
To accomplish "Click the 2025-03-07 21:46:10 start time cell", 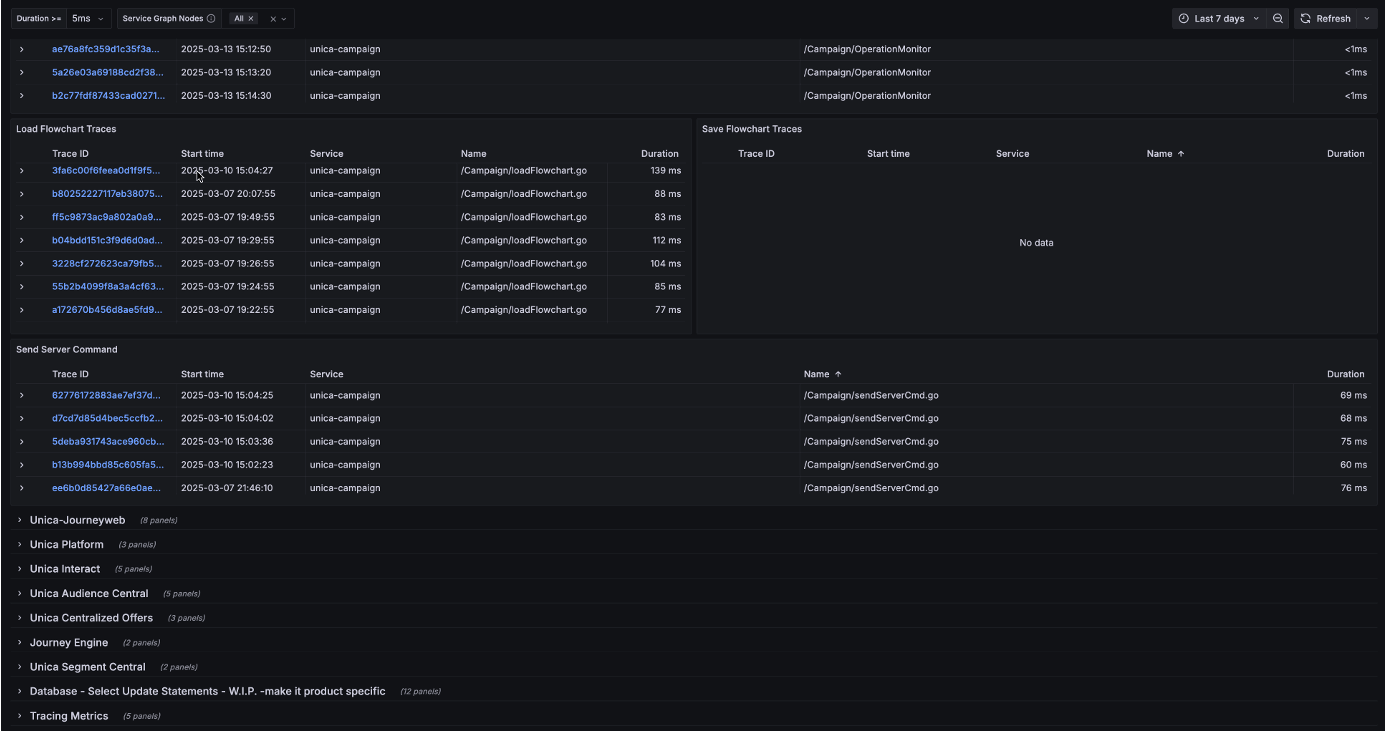I will (227, 488).
